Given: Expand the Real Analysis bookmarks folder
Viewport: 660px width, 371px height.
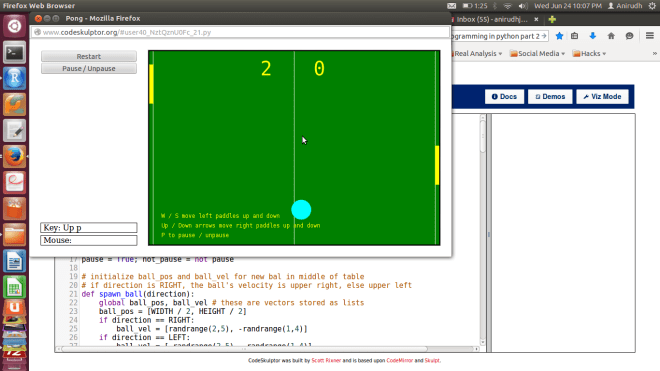Looking at the screenshot, I should click(477, 53).
